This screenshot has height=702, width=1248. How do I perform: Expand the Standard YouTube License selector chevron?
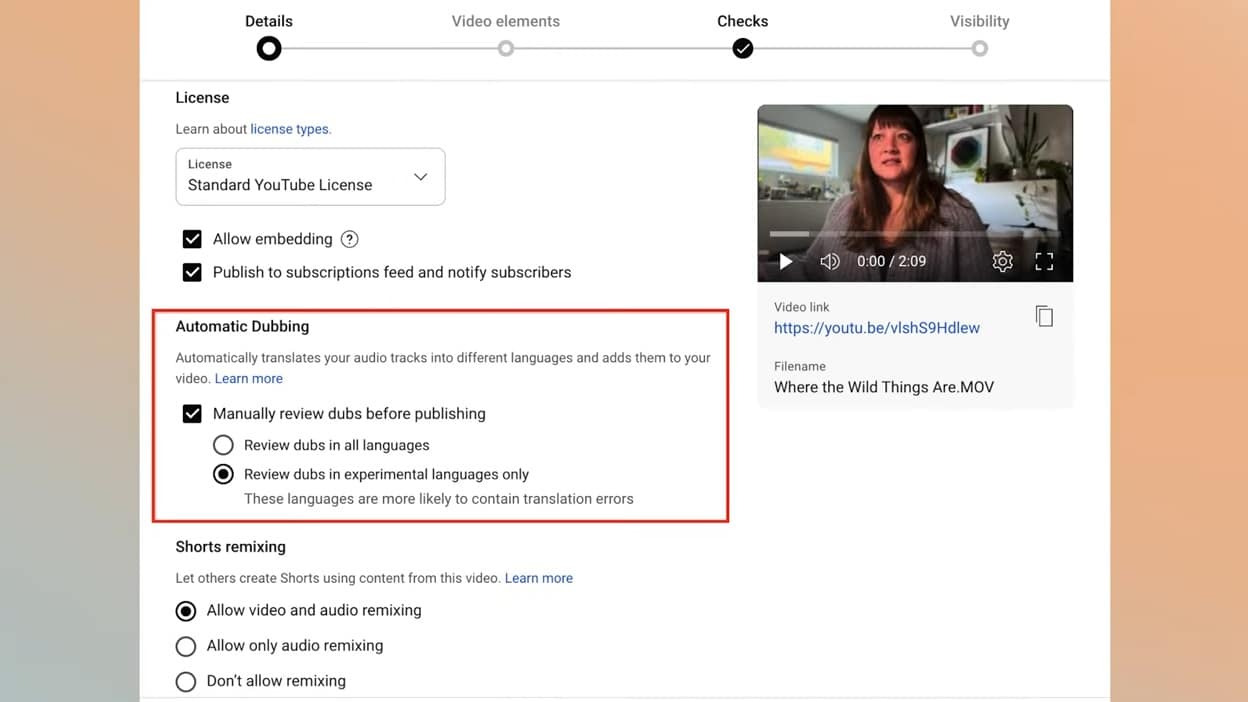pyautogui.click(x=420, y=176)
